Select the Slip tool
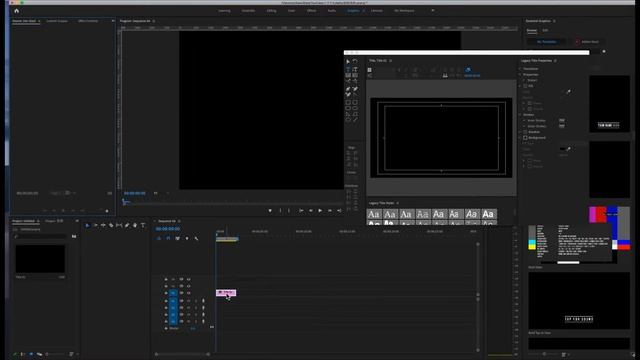Screen dimensions: 640x360 (119, 225)
